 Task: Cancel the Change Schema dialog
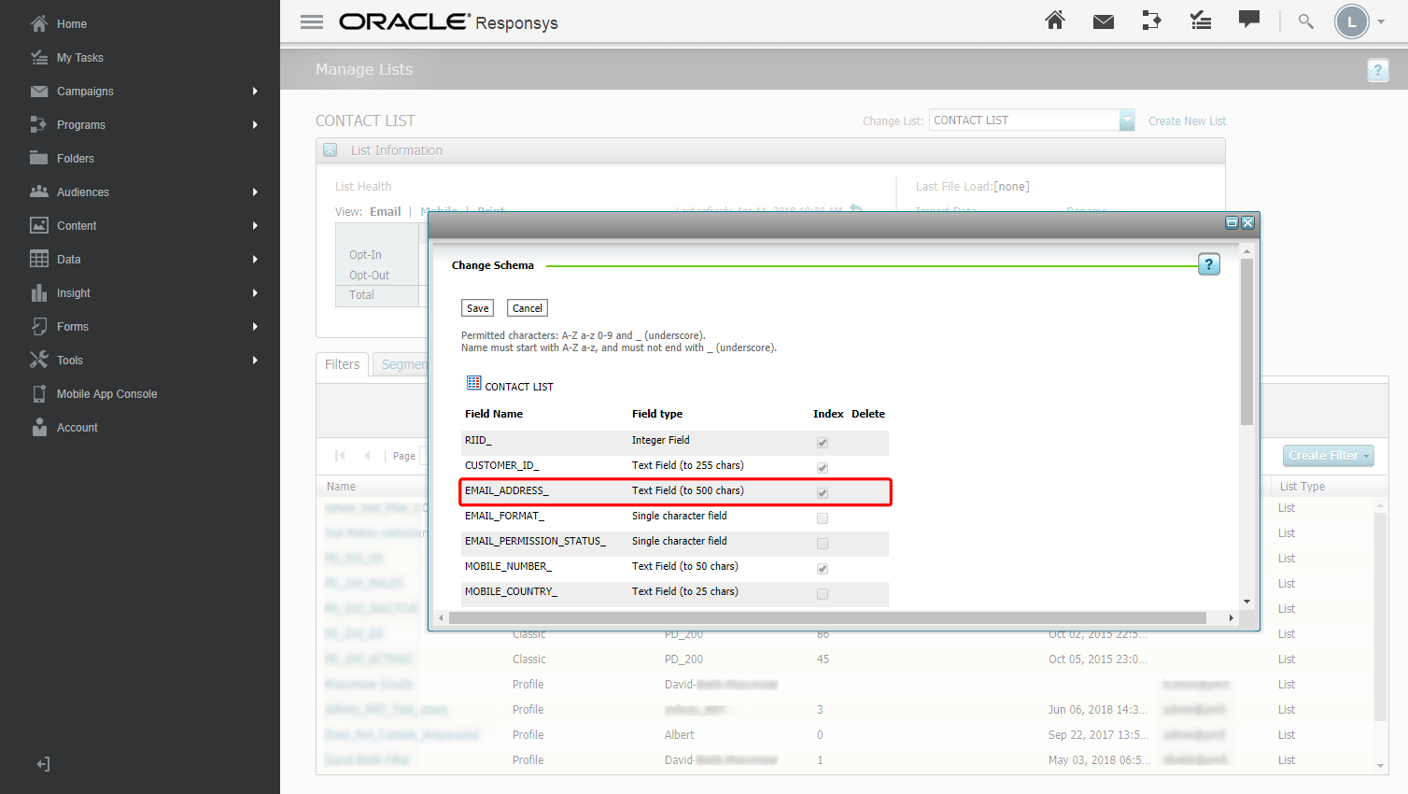[x=527, y=308]
